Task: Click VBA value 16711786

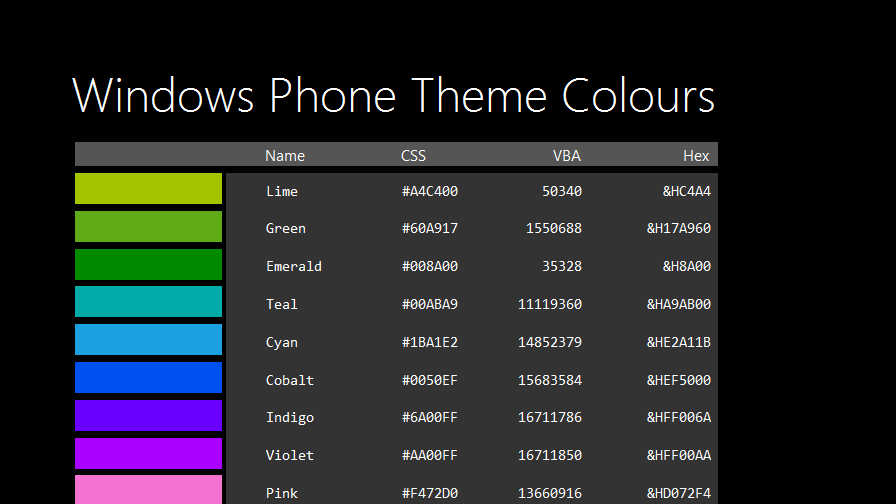Action: pyautogui.click(x=550, y=418)
